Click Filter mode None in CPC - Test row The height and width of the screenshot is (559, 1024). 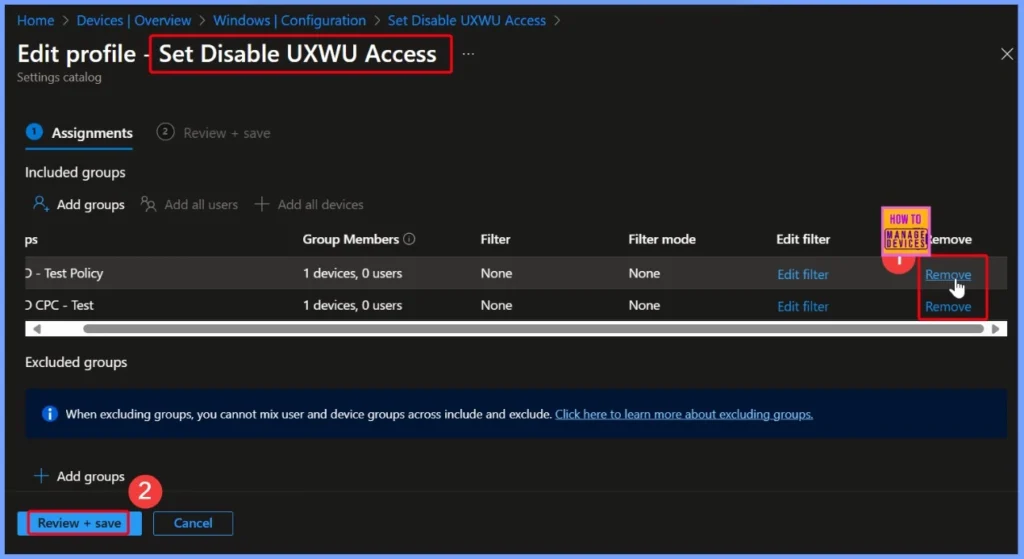point(644,305)
